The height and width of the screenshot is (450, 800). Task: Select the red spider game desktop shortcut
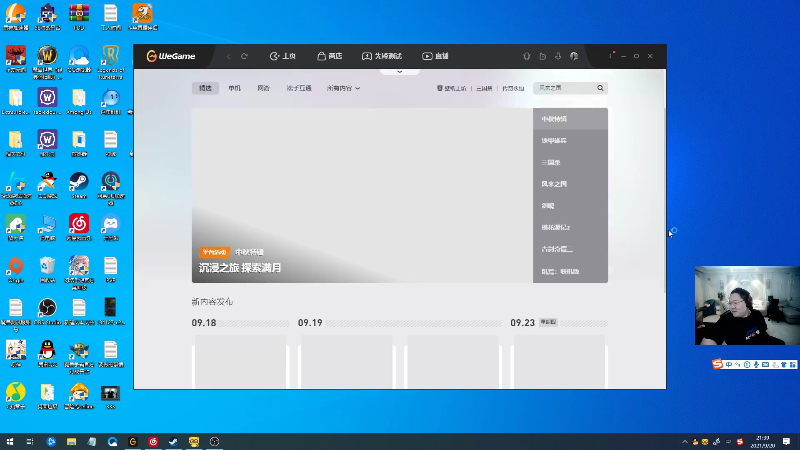coord(16,59)
